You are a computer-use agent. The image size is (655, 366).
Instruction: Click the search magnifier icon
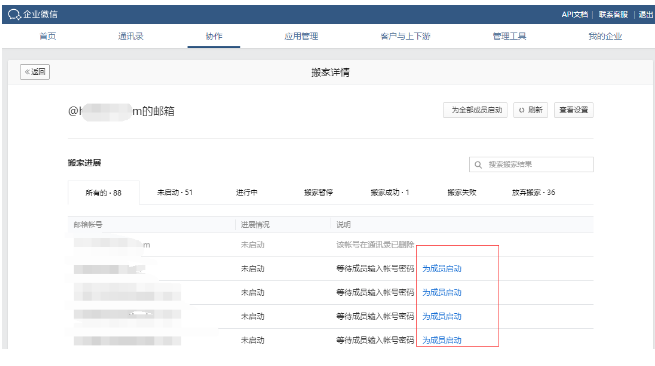pyautogui.click(x=478, y=165)
